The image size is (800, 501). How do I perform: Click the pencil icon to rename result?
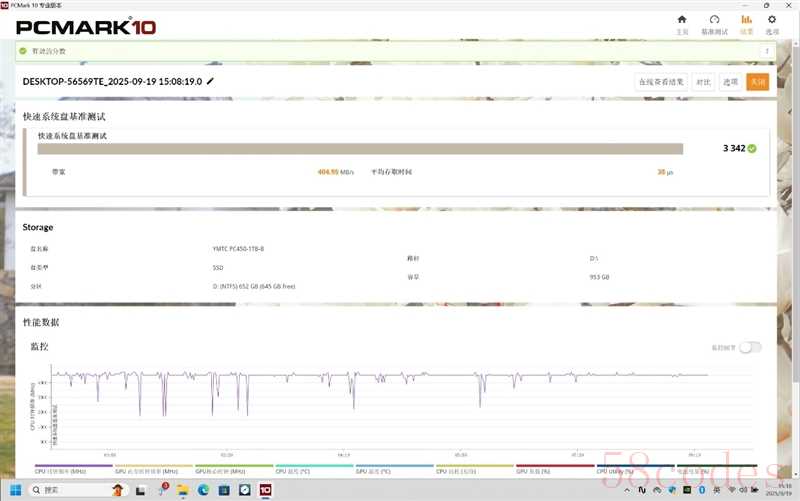click(x=210, y=81)
